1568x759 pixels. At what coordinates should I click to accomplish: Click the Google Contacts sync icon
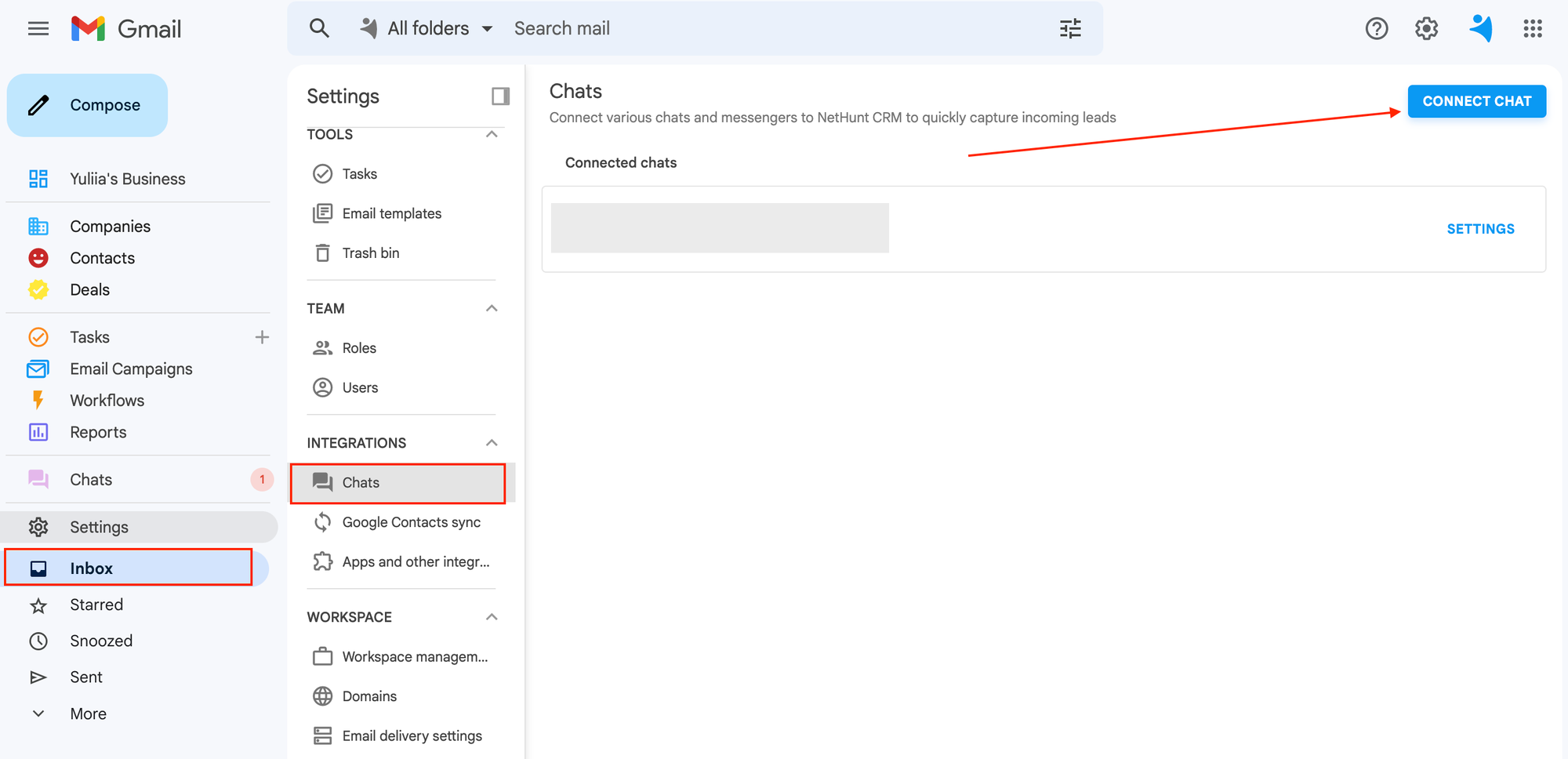pos(322,521)
